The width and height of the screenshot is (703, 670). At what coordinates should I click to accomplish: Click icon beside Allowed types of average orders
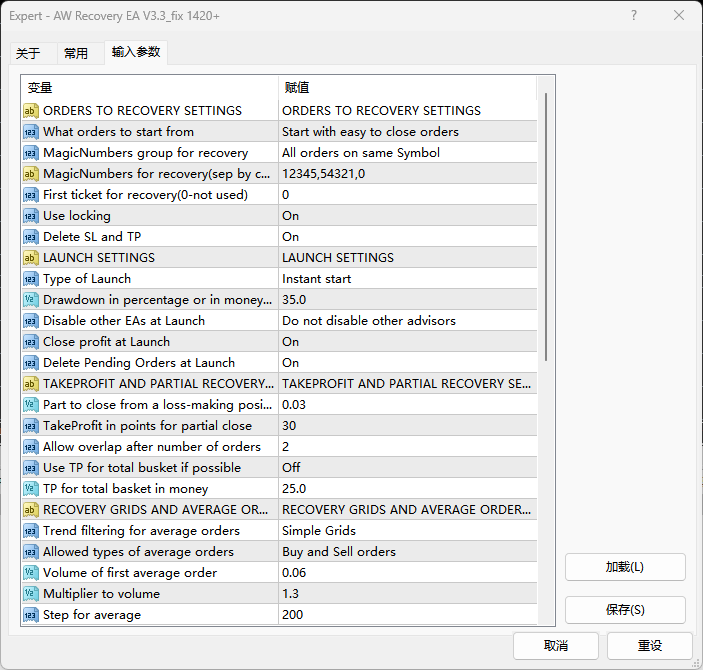tap(30, 552)
